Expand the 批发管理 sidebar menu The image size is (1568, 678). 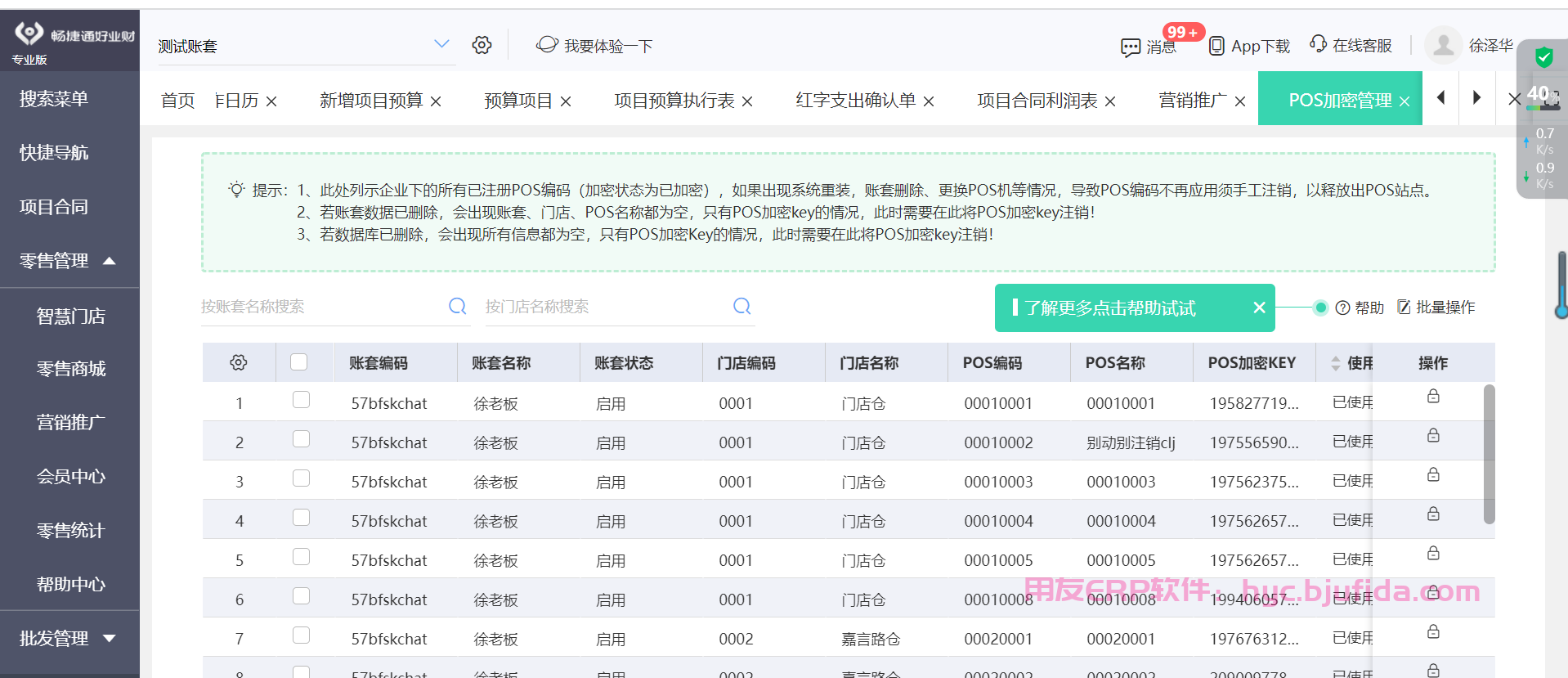[x=110, y=638]
